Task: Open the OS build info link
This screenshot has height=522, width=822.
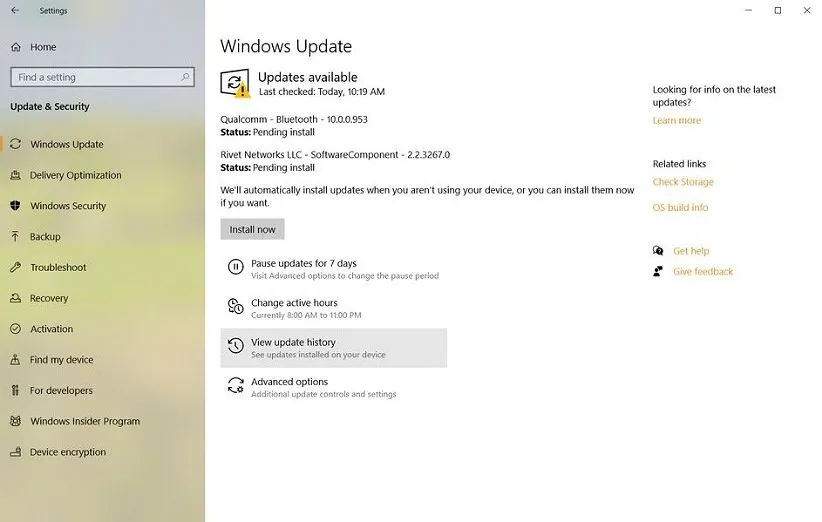Action: click(680, 207)
